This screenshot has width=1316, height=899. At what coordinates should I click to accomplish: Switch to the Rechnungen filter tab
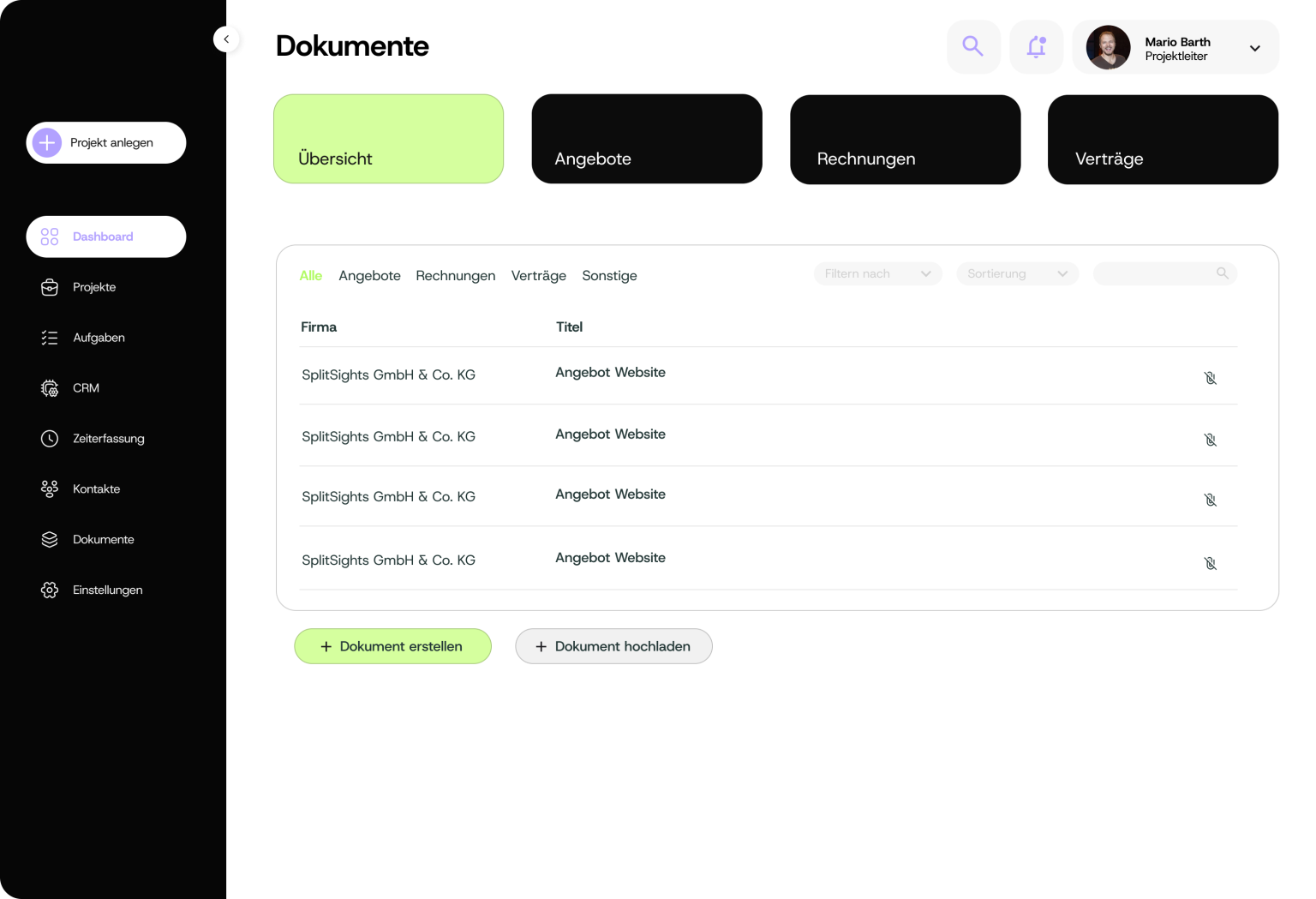pos(455,276)
